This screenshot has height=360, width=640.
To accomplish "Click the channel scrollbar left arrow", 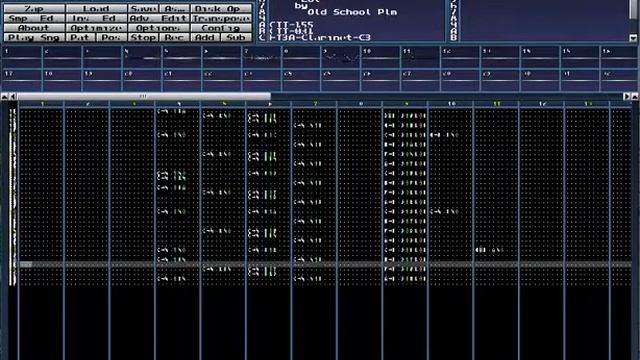I will tap(13, 96).
